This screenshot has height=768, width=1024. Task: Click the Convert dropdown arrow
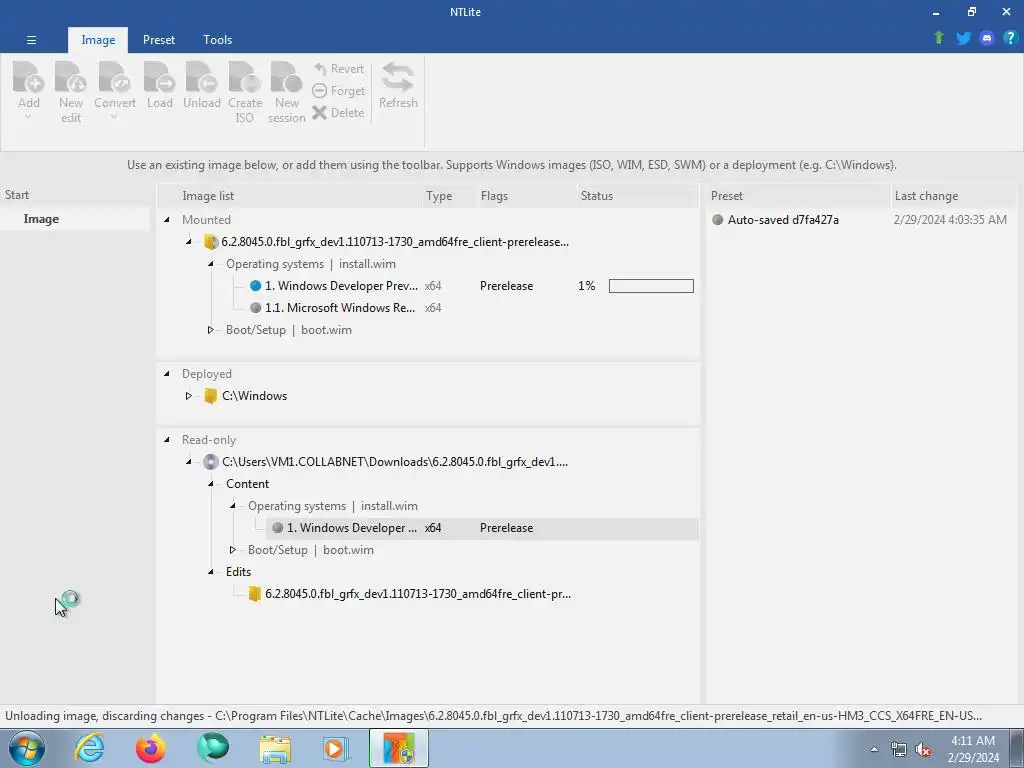[114, 117]
